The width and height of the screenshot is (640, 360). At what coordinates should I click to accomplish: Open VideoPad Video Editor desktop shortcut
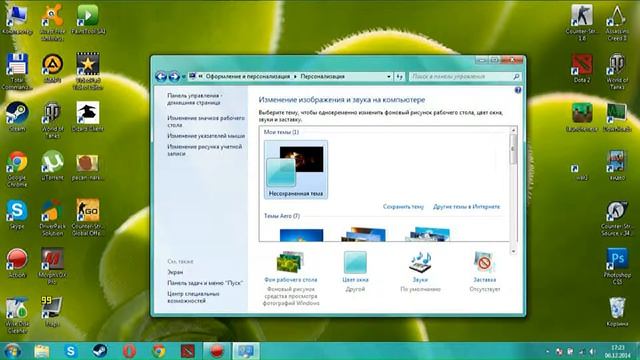[88, 71]
